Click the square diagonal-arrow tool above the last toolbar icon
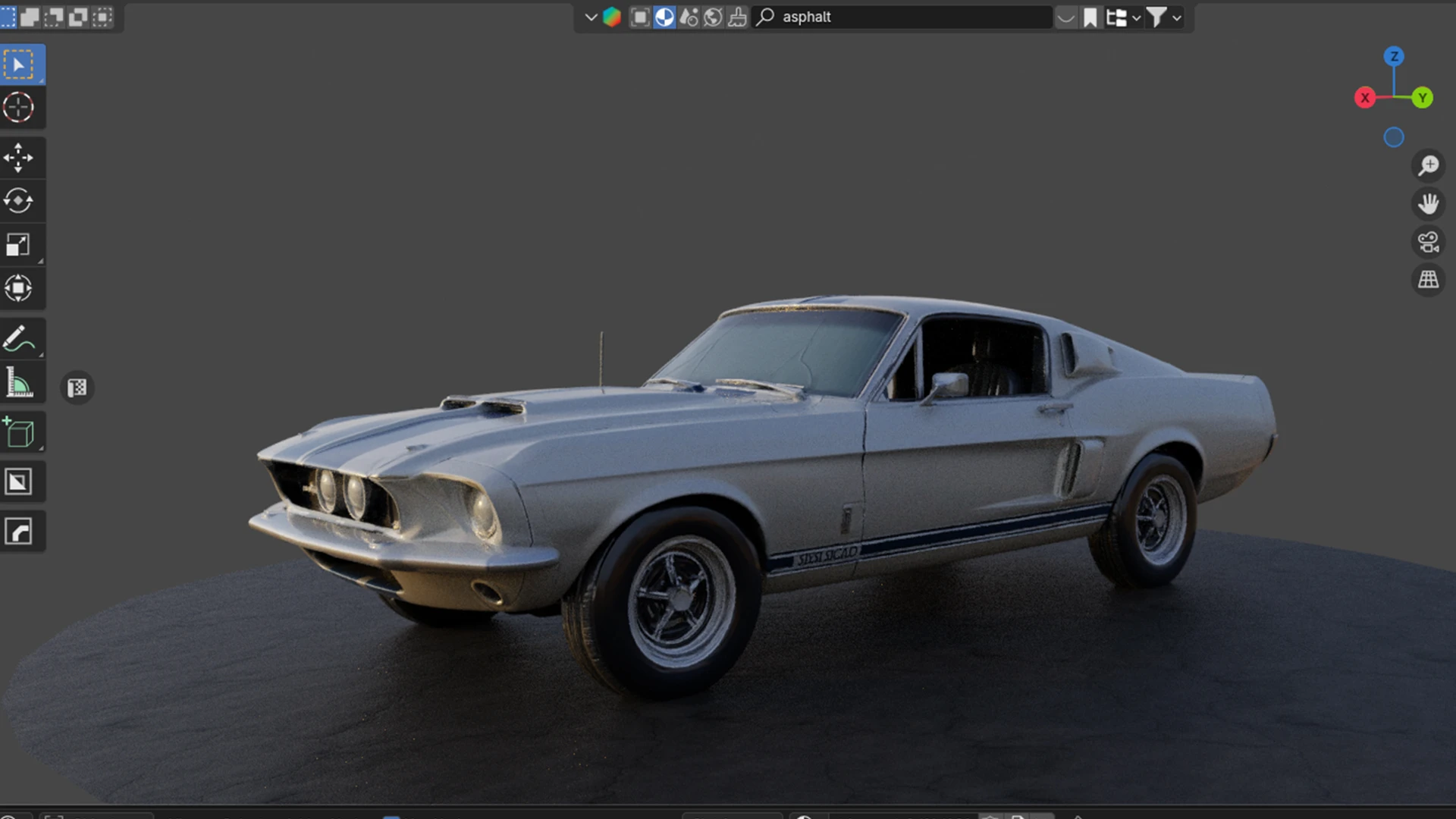Image resolution: width=1456 pixels, height=819 pixels. [x=19, y=482]
